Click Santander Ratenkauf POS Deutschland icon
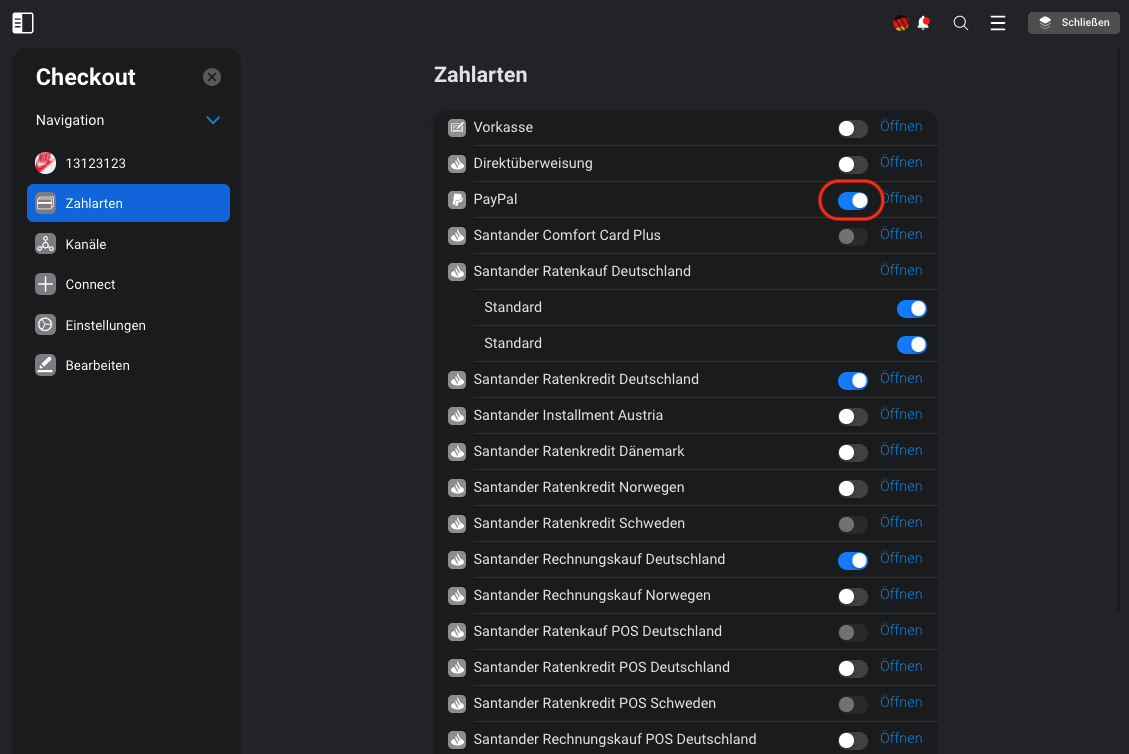This screenshot has width=1129, height=754. (457, 632)
